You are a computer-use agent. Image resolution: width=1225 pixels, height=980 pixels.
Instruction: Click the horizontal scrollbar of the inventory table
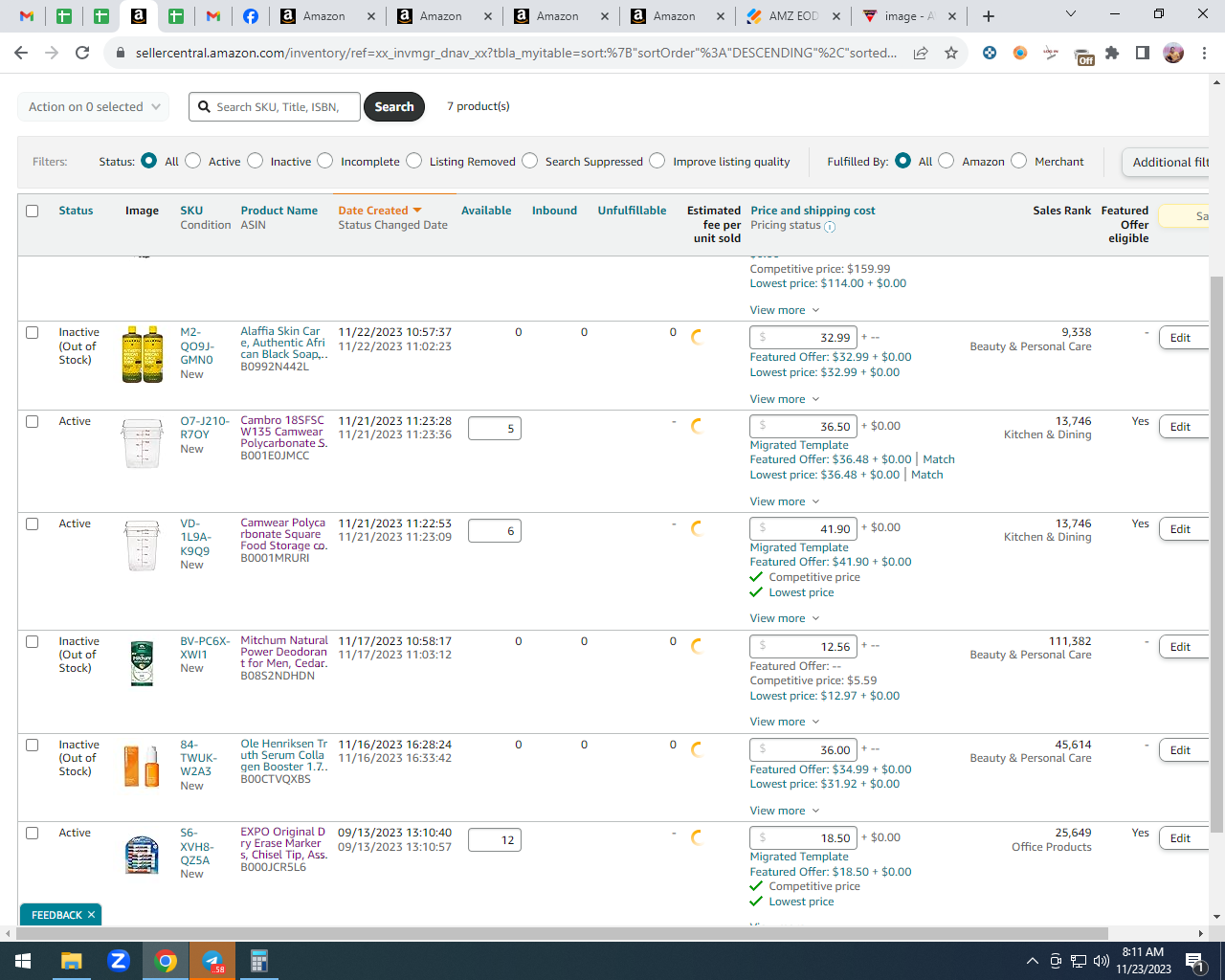(561, 933)
